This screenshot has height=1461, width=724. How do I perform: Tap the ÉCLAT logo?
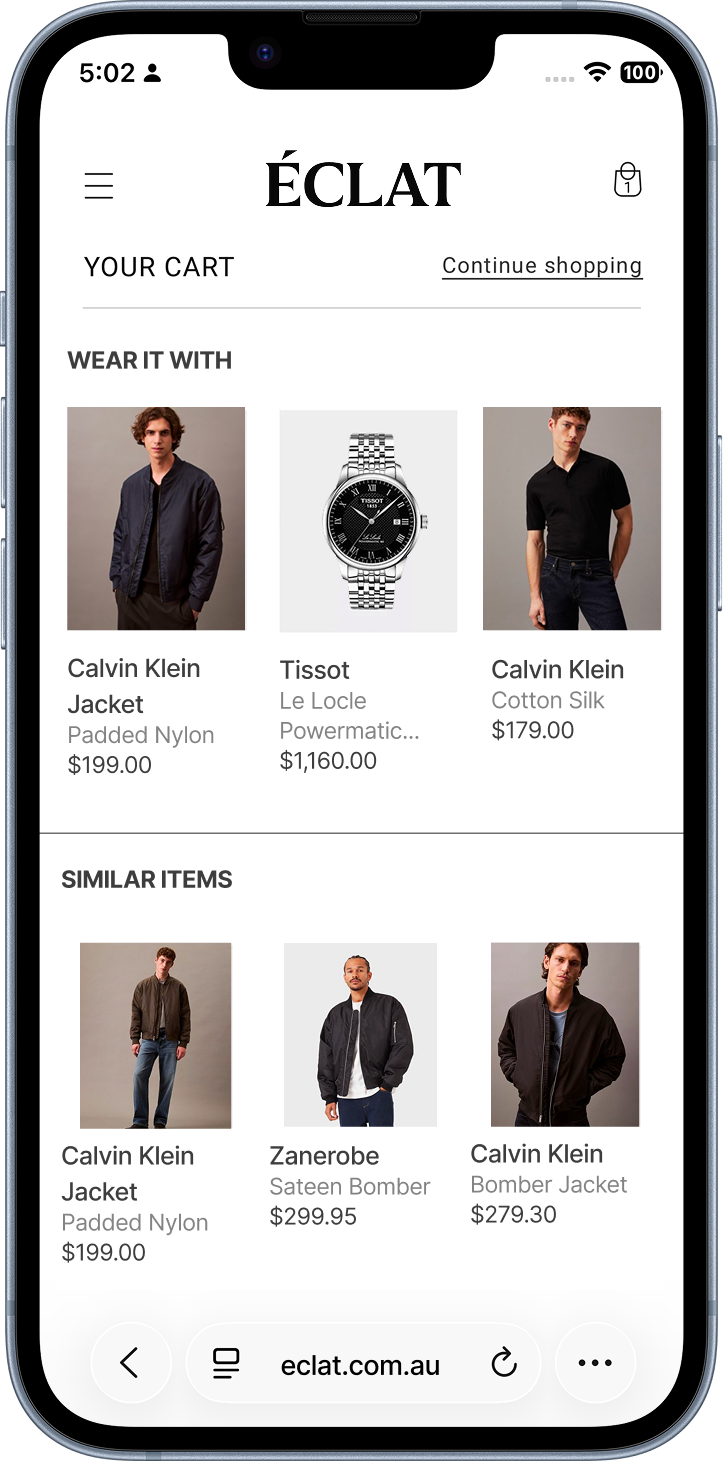click(x=364, y=179)
